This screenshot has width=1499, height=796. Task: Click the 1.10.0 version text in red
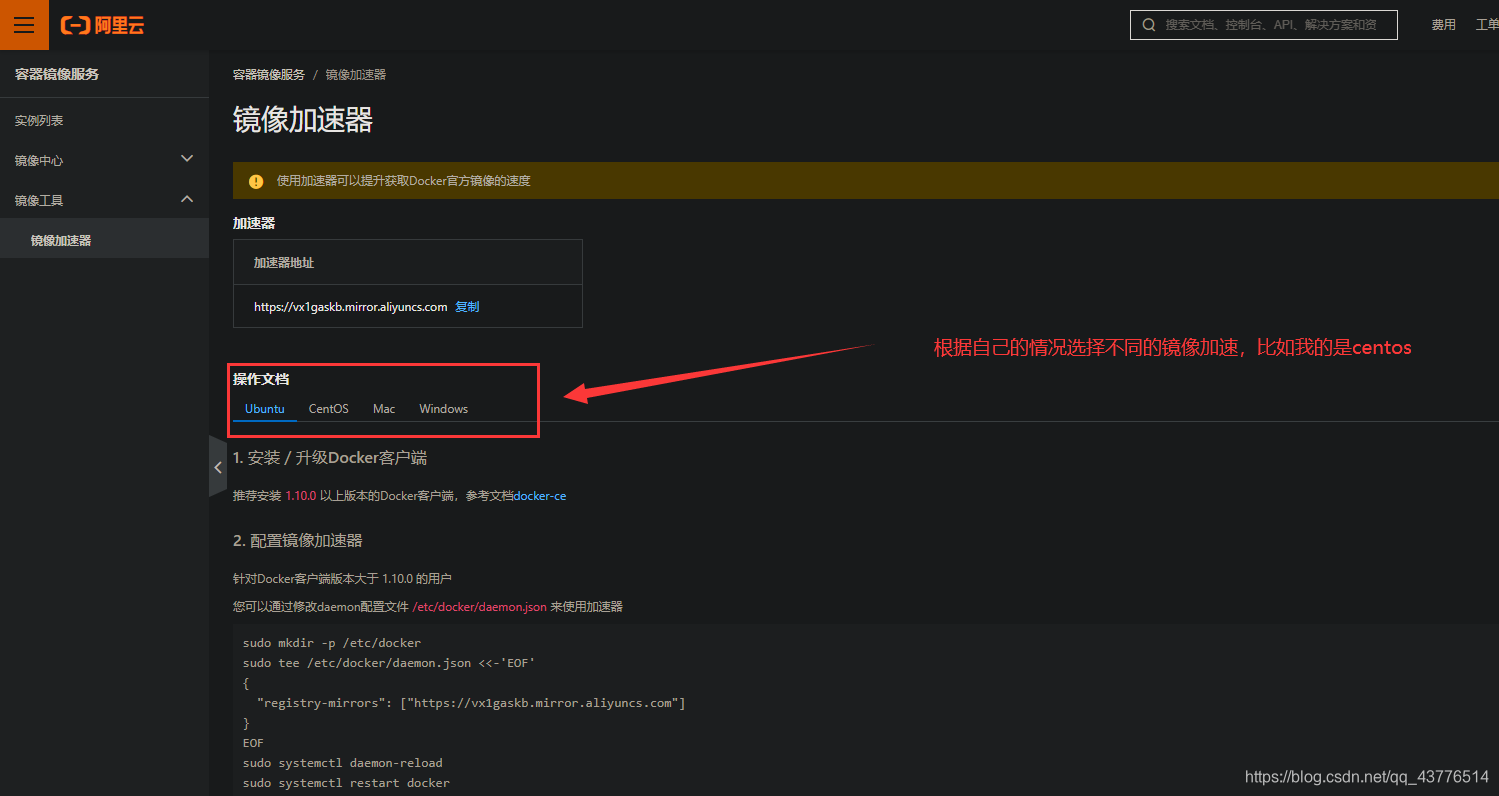coord(301,496)
